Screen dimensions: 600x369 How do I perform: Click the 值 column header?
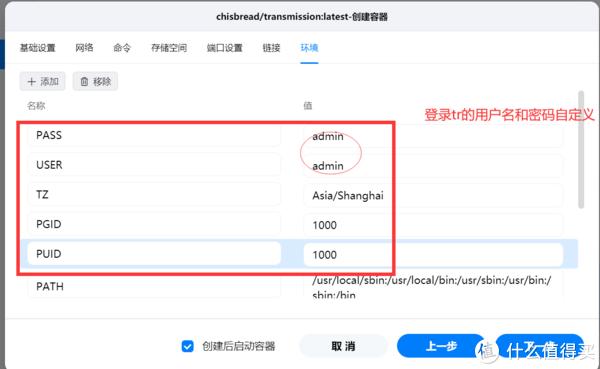point(308,106)
